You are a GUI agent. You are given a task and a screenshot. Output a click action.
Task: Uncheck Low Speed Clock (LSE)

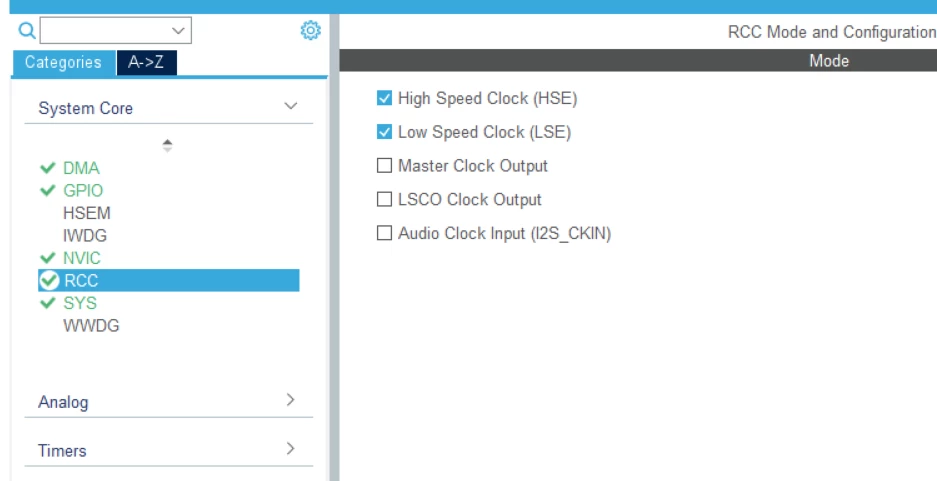[x=384, y=131]
